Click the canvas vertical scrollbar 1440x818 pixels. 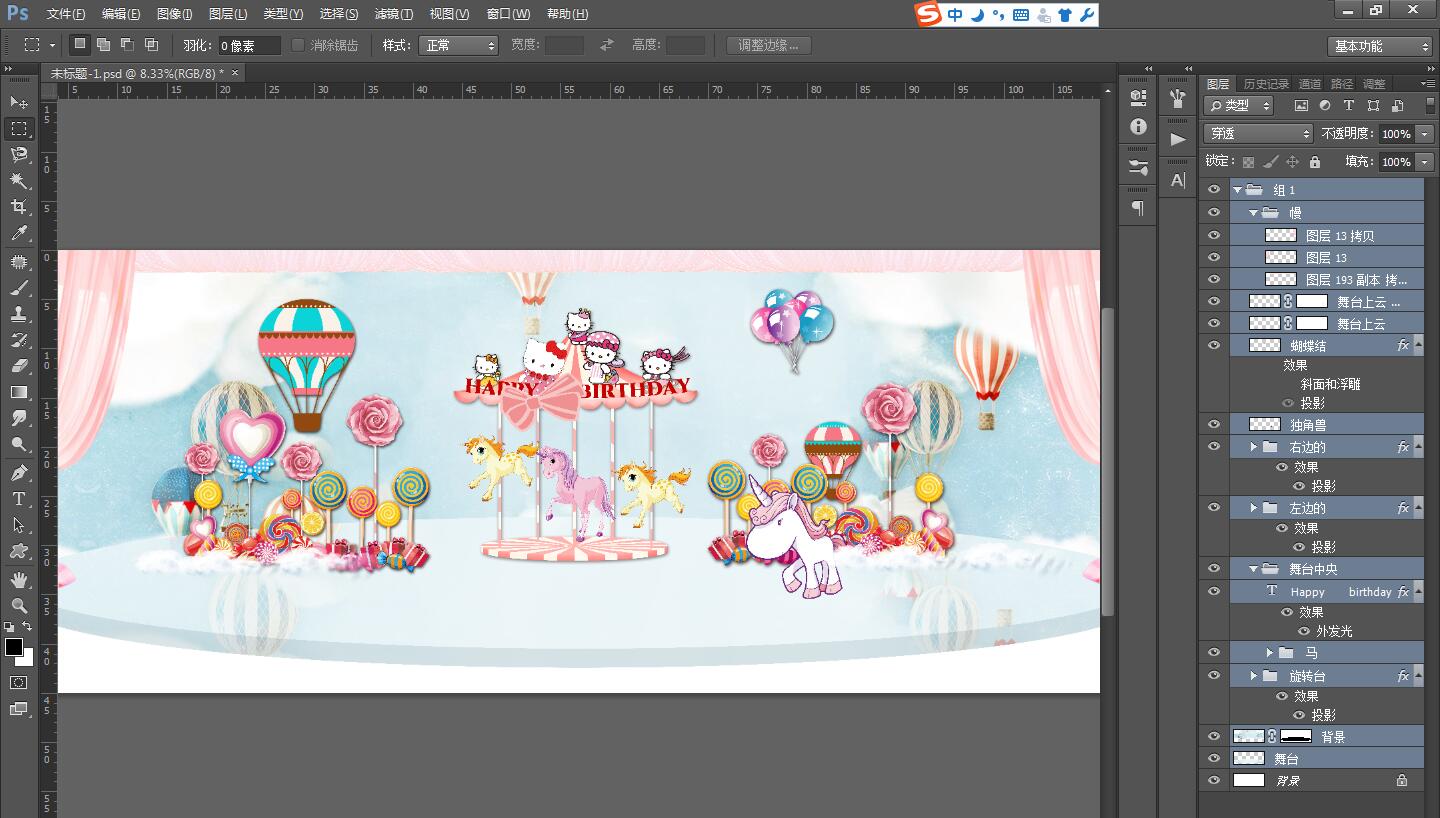click(x=1107, y=460)
